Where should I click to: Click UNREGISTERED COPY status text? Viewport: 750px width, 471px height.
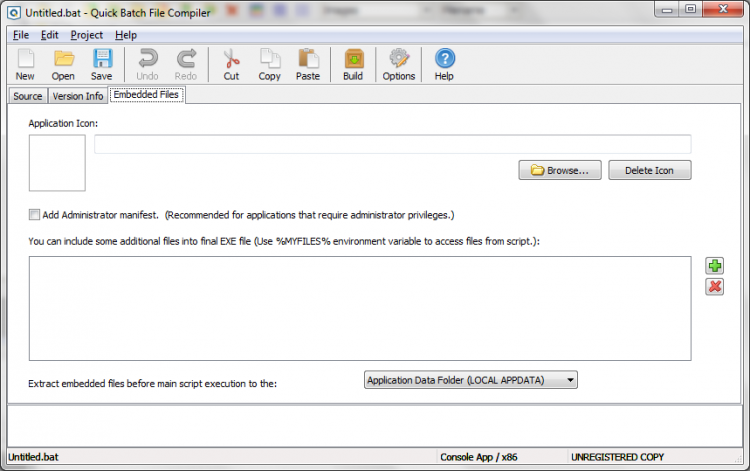click(x=618, y=457)
